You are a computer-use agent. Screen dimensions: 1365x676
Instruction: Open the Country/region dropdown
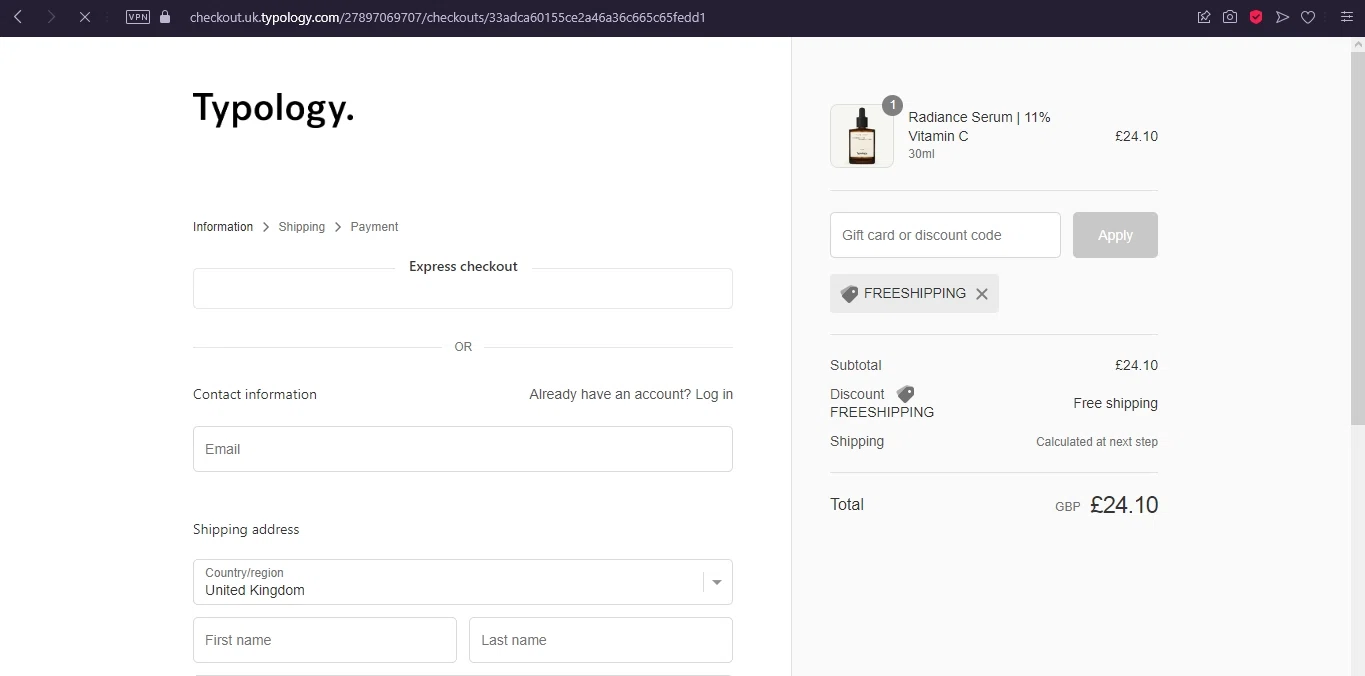click(x=463, y=582)
